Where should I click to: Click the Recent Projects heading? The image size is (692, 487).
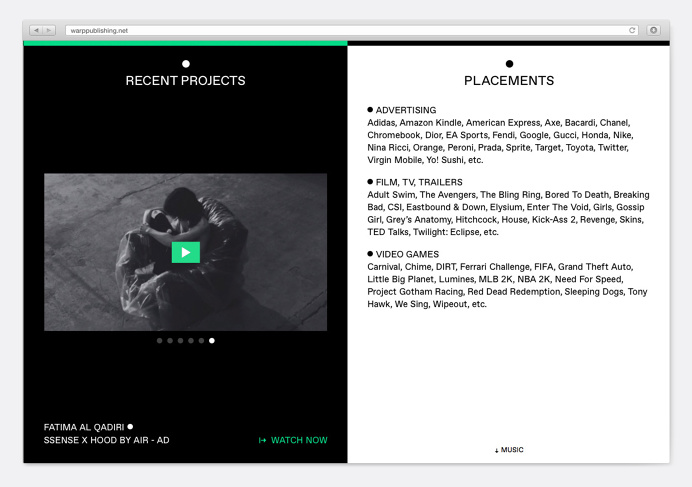click(x=185, y=81)
